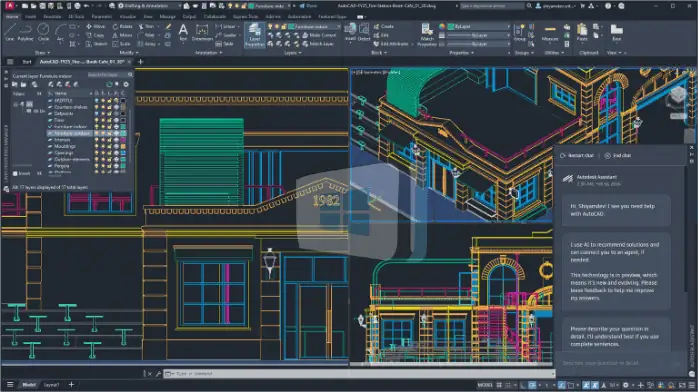Toggle lock for Floor layer
Screen dimensions: 698x392
click(x=110, y=120)
